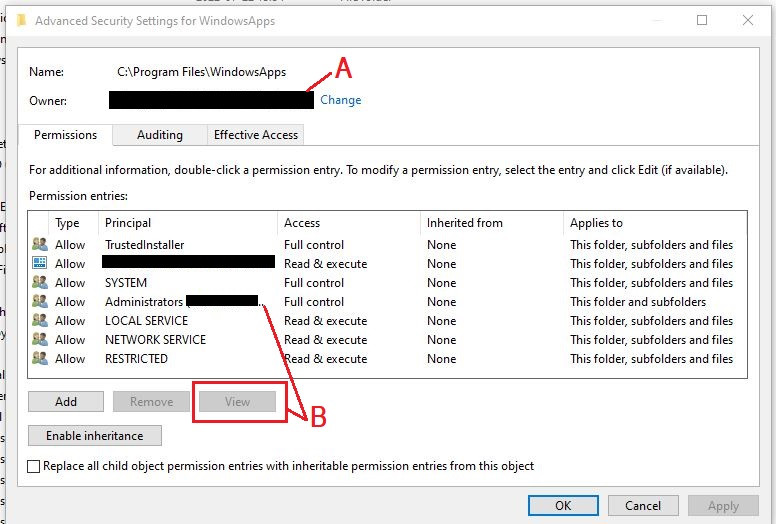Click Read & execute in LOCAL SERVICE row
776x524 pixels.
pyautogui.click(x=326, y=321)
